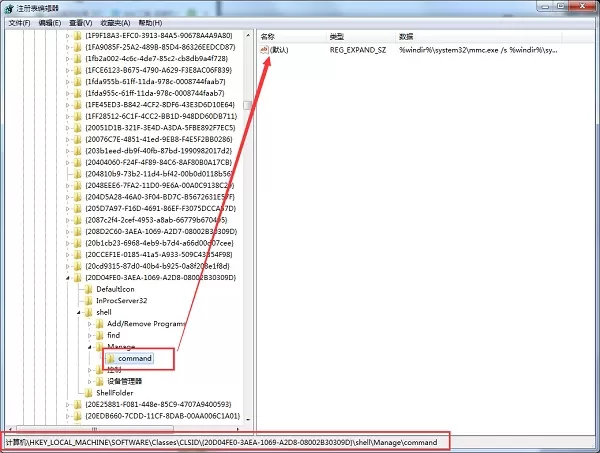Click the Registry Editor title bar icon
The height and width of the screenshot is (453, 600).
(x=8, y=8)
